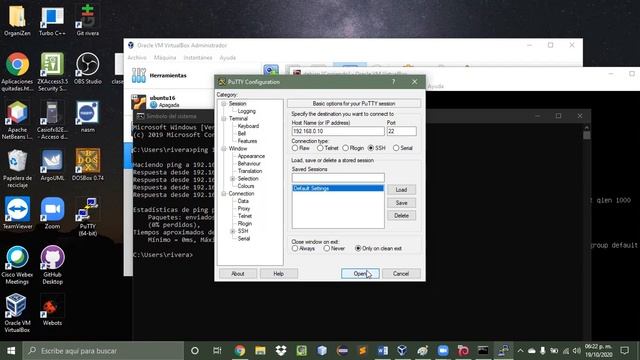The height and width of the screenshot is (360, 640).
Task: Click the Port input field
Action: click(402, 131)
